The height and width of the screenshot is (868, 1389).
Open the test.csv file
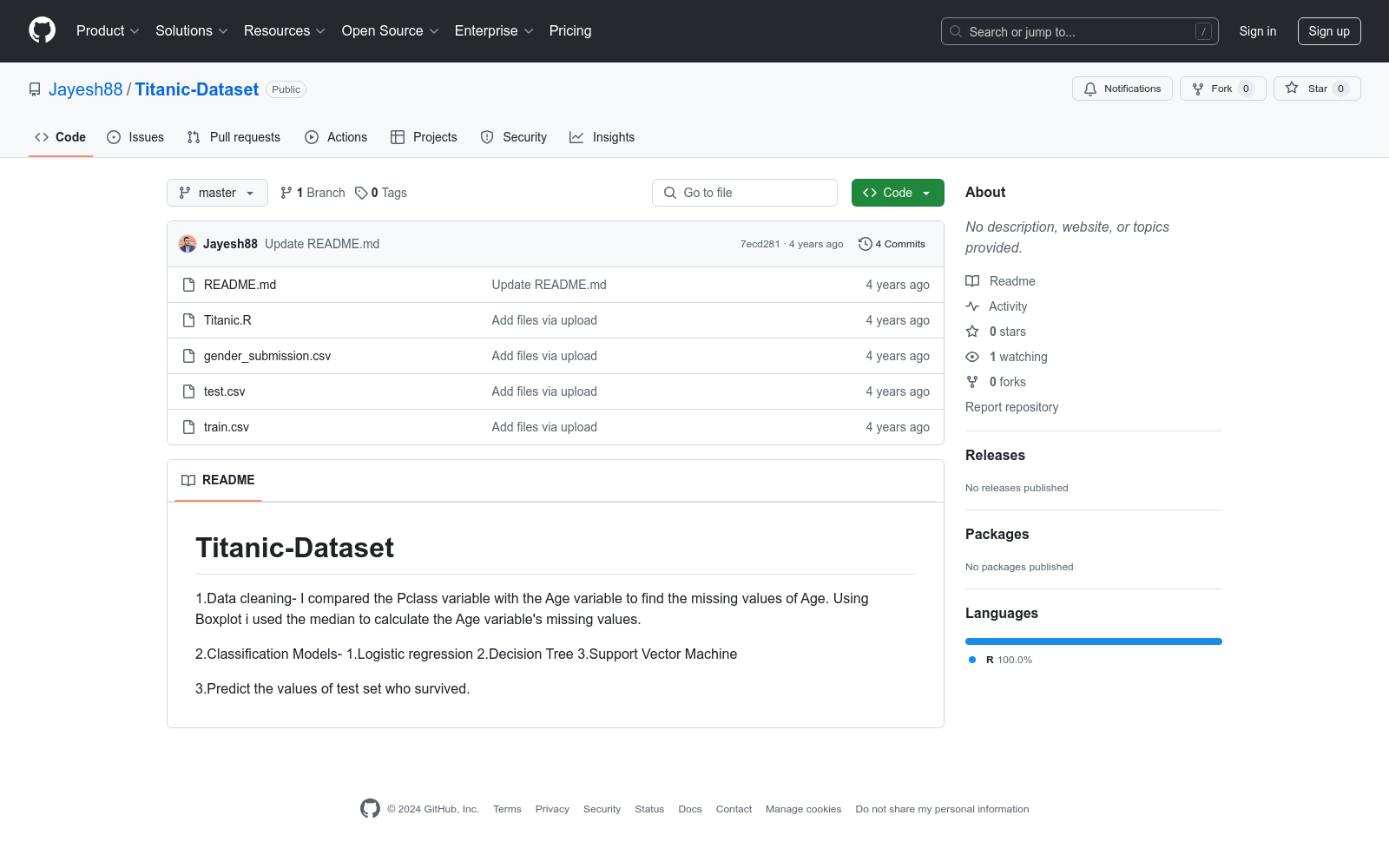click(225, 391)
